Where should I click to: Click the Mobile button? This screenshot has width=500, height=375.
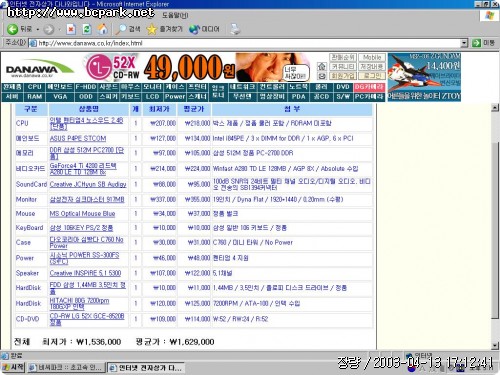[372, 57]
